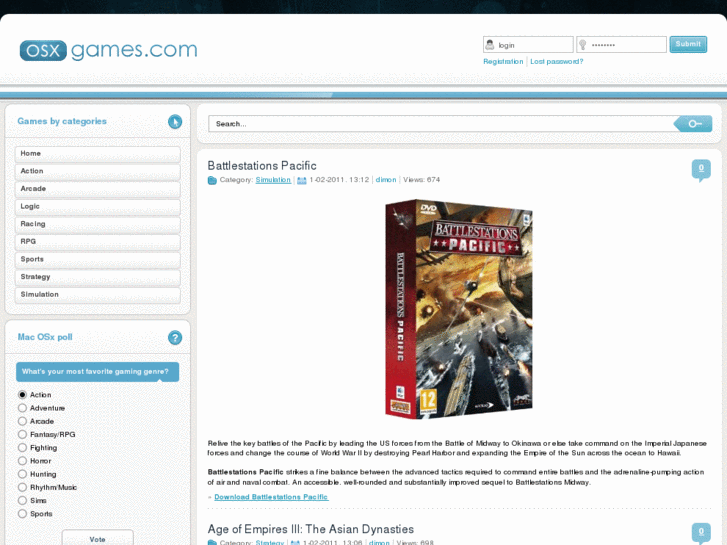Click the Views: 674 text
This screenshot has height=545, width=727.
(x=421, y=180)
